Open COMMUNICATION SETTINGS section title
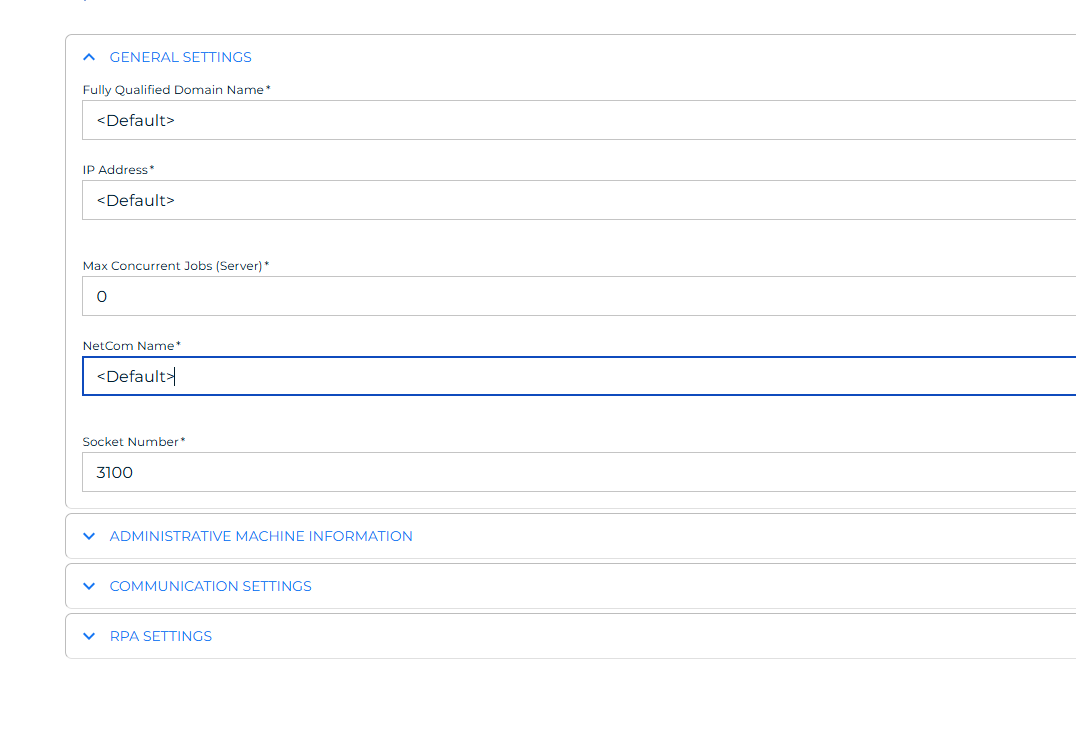The width and height of the screenshot is (1076, 750). pos(211,586)
